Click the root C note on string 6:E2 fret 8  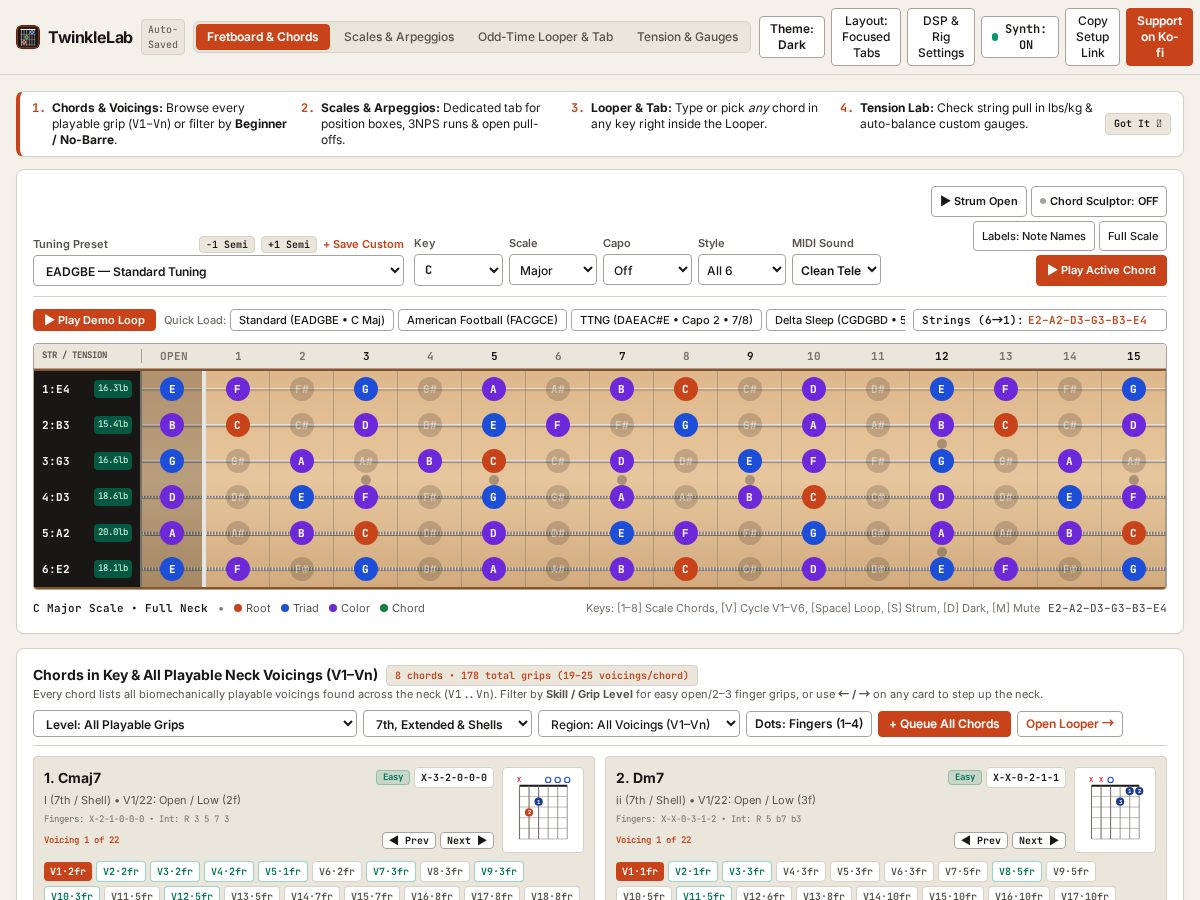[x=686, y=569]
